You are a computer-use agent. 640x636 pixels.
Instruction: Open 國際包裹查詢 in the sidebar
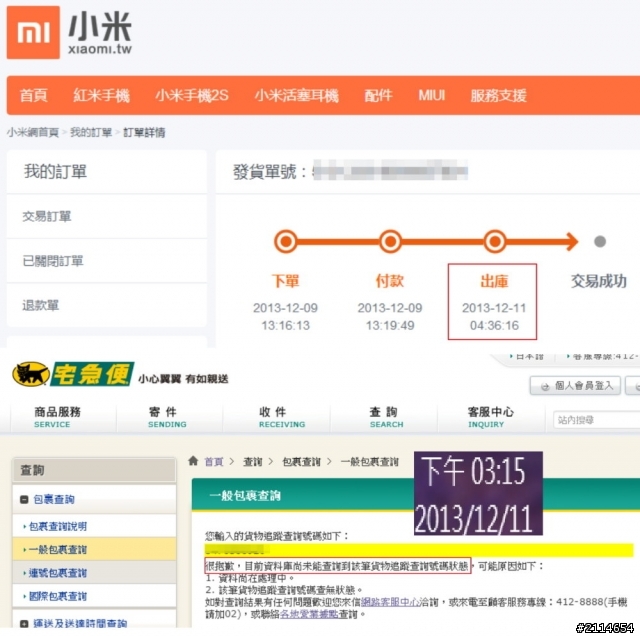58,596
